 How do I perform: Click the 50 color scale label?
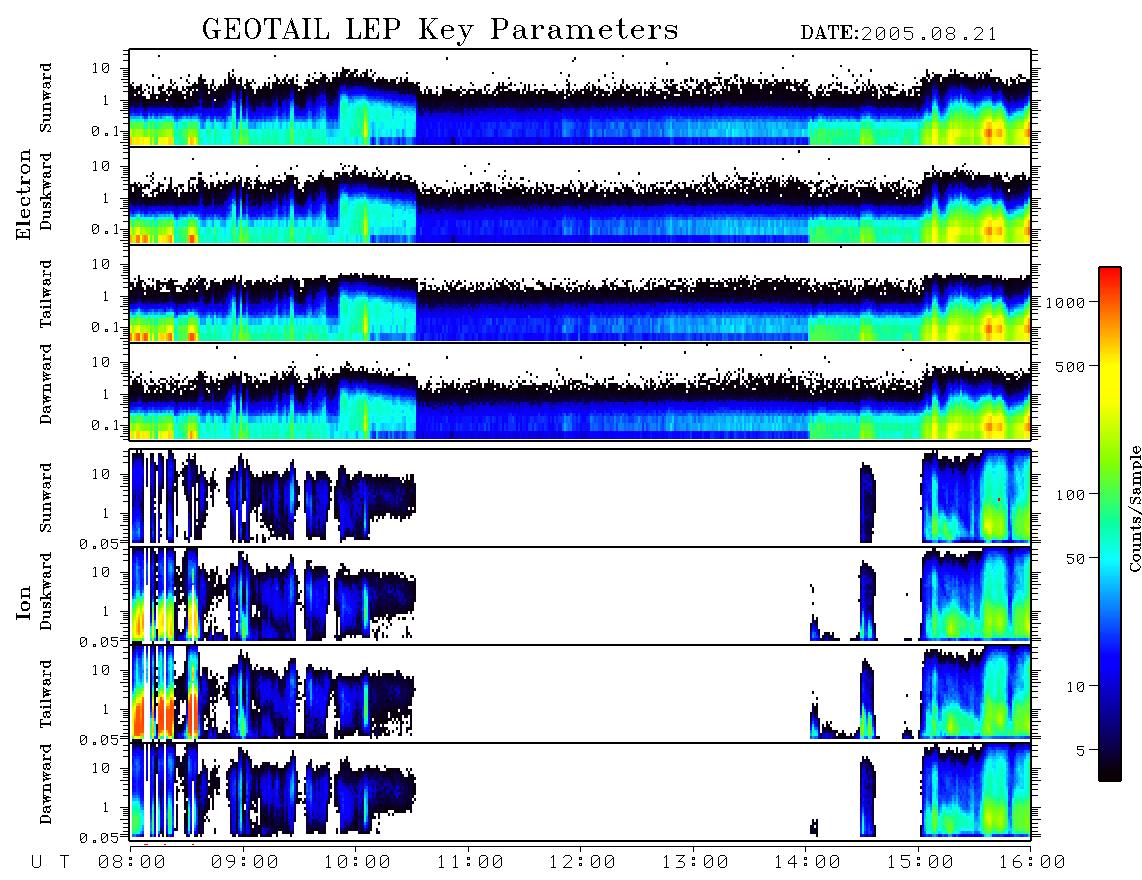(x=1075, y=559)
